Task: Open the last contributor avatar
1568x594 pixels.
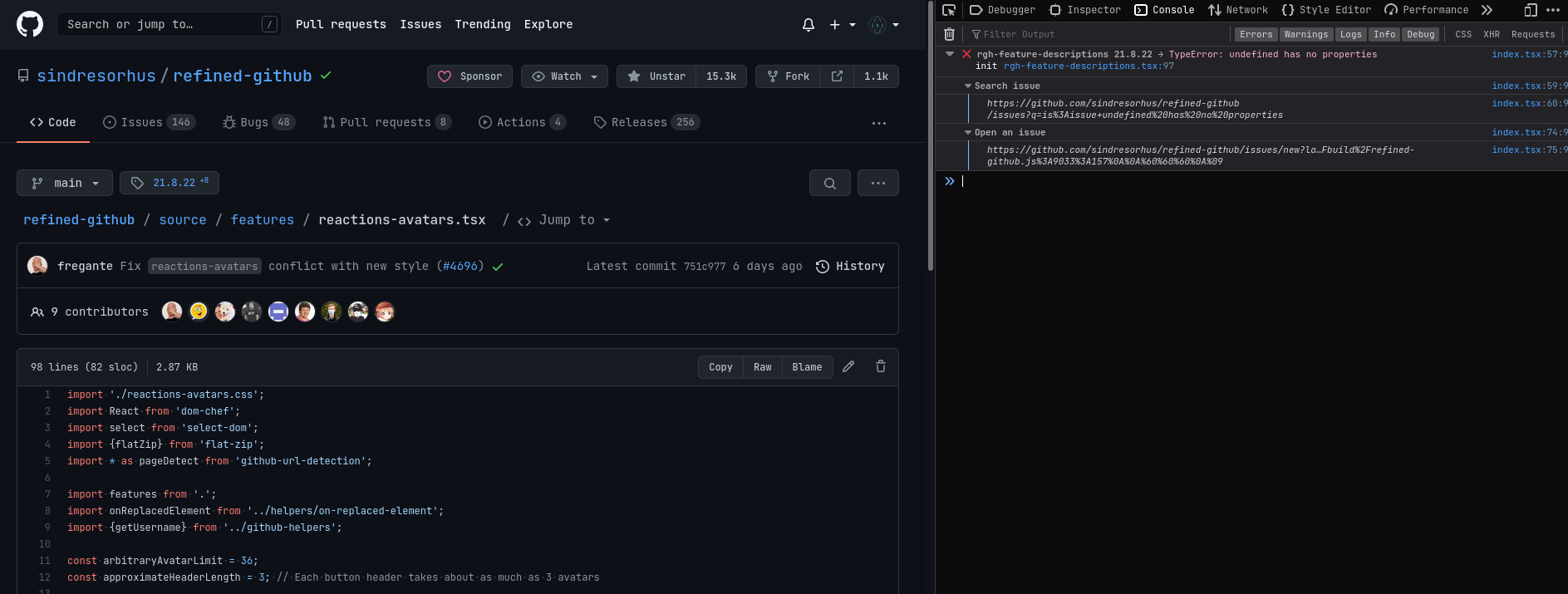Action: point(385,312)
